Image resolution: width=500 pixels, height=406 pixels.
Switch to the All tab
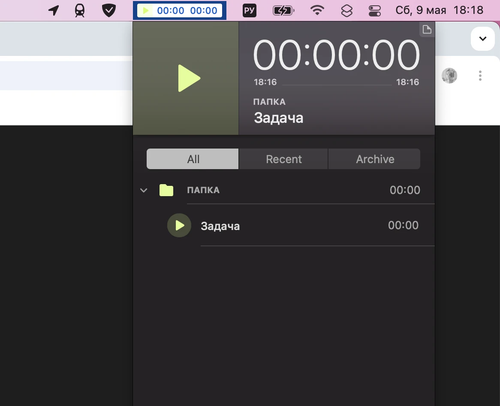(x=193, y=159)
